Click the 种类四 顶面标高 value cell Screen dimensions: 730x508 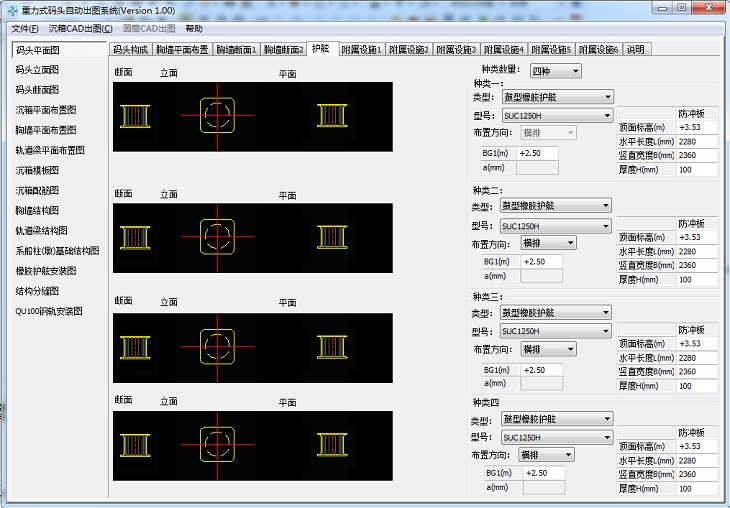tap(697, 446)
